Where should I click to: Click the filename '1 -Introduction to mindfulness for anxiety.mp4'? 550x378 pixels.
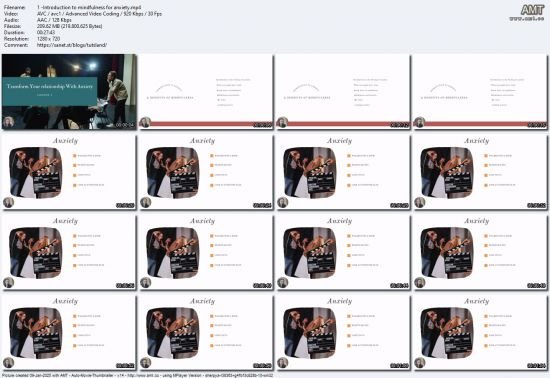pyautogui.click(x=89, y=7)
